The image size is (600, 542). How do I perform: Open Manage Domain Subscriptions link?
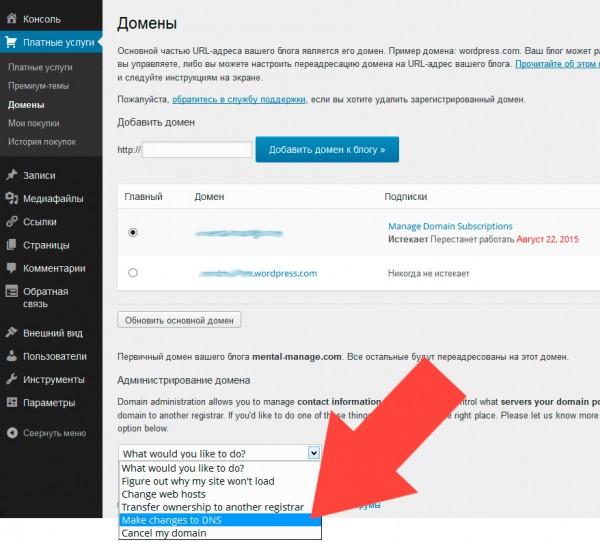(x=450, y=226)
